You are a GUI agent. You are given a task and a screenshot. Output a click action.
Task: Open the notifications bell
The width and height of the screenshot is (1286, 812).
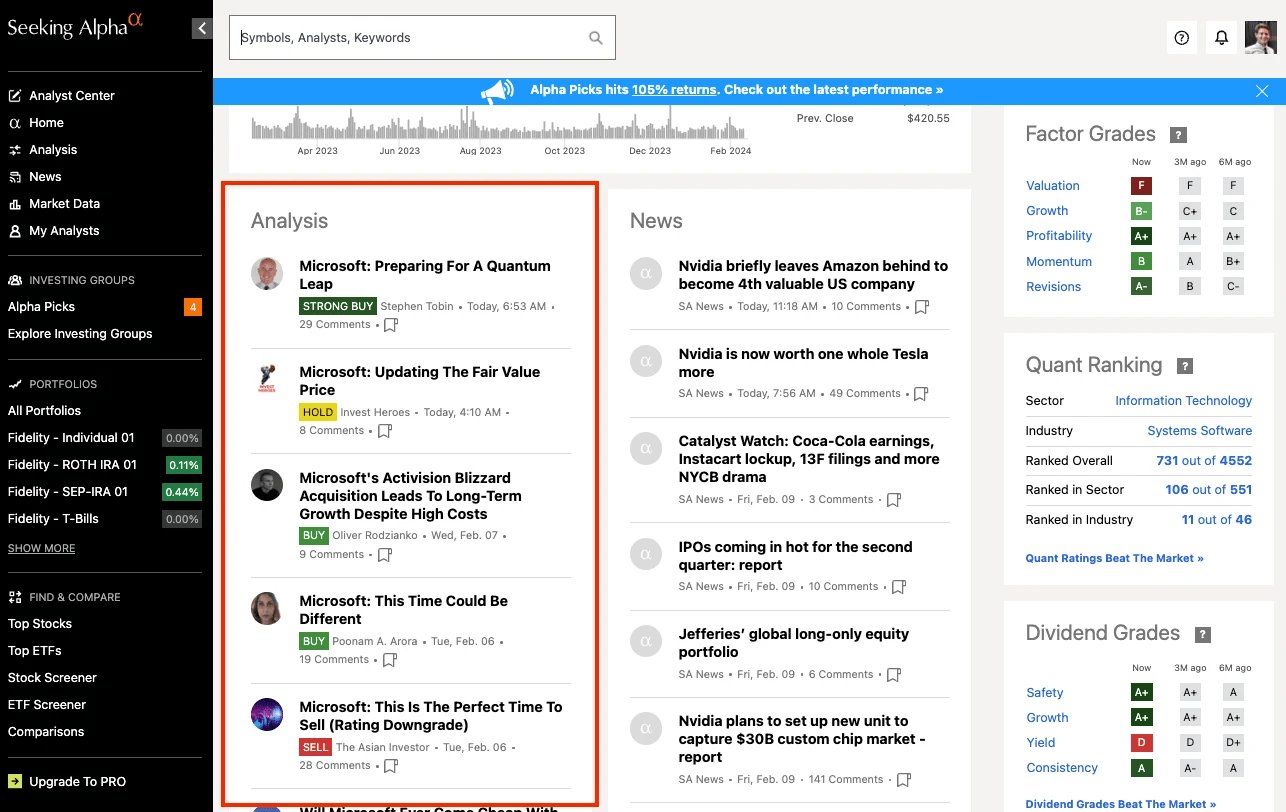[x=1221, y=38]
